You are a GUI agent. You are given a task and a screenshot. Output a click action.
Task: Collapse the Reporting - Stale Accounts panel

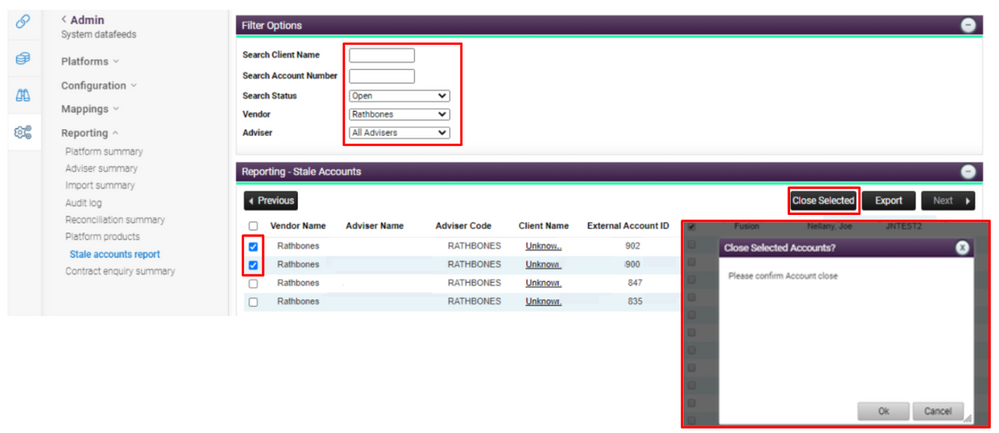click(x=967, y=172)
